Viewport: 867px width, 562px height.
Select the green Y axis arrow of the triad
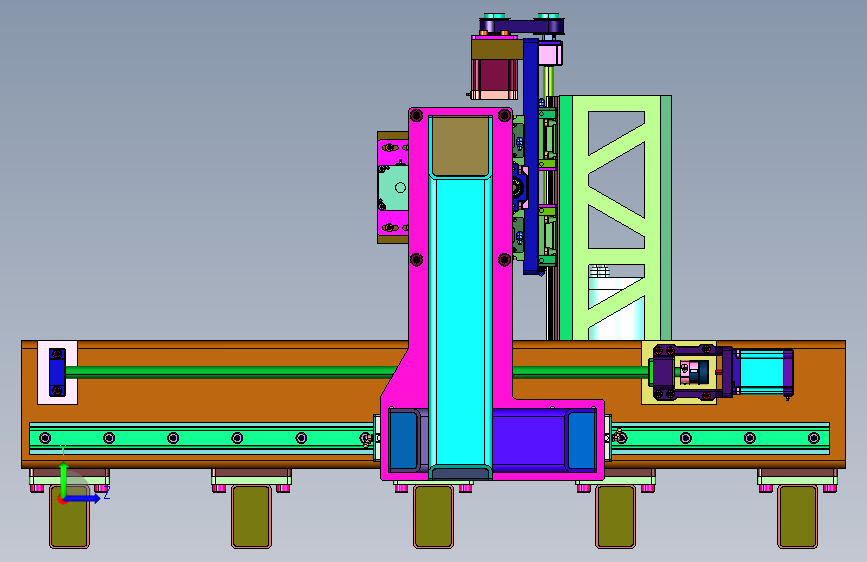pos(63,478)
